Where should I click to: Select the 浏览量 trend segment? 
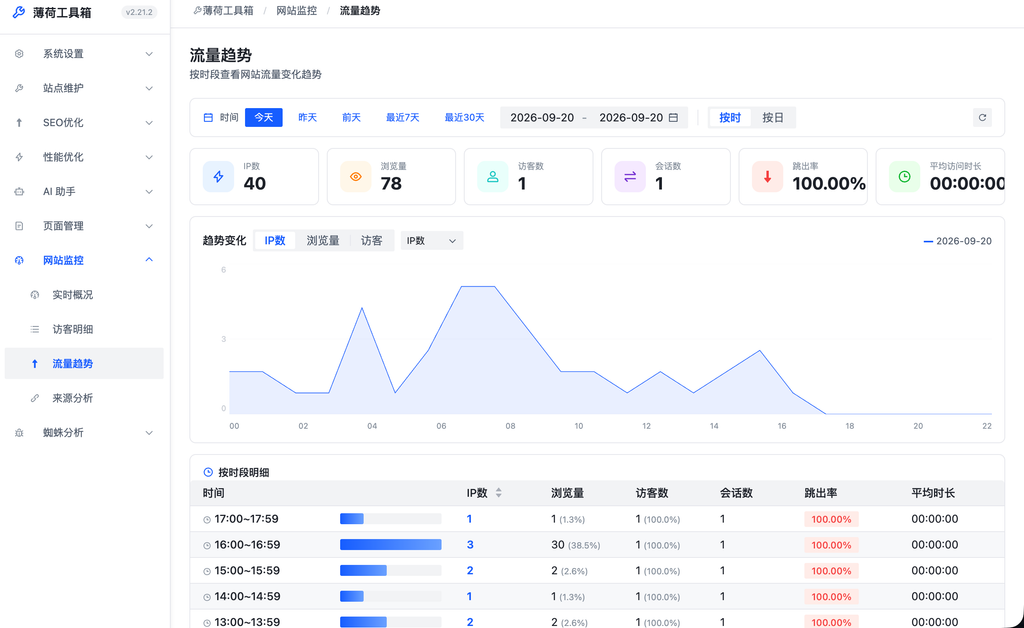click(323, 241)
